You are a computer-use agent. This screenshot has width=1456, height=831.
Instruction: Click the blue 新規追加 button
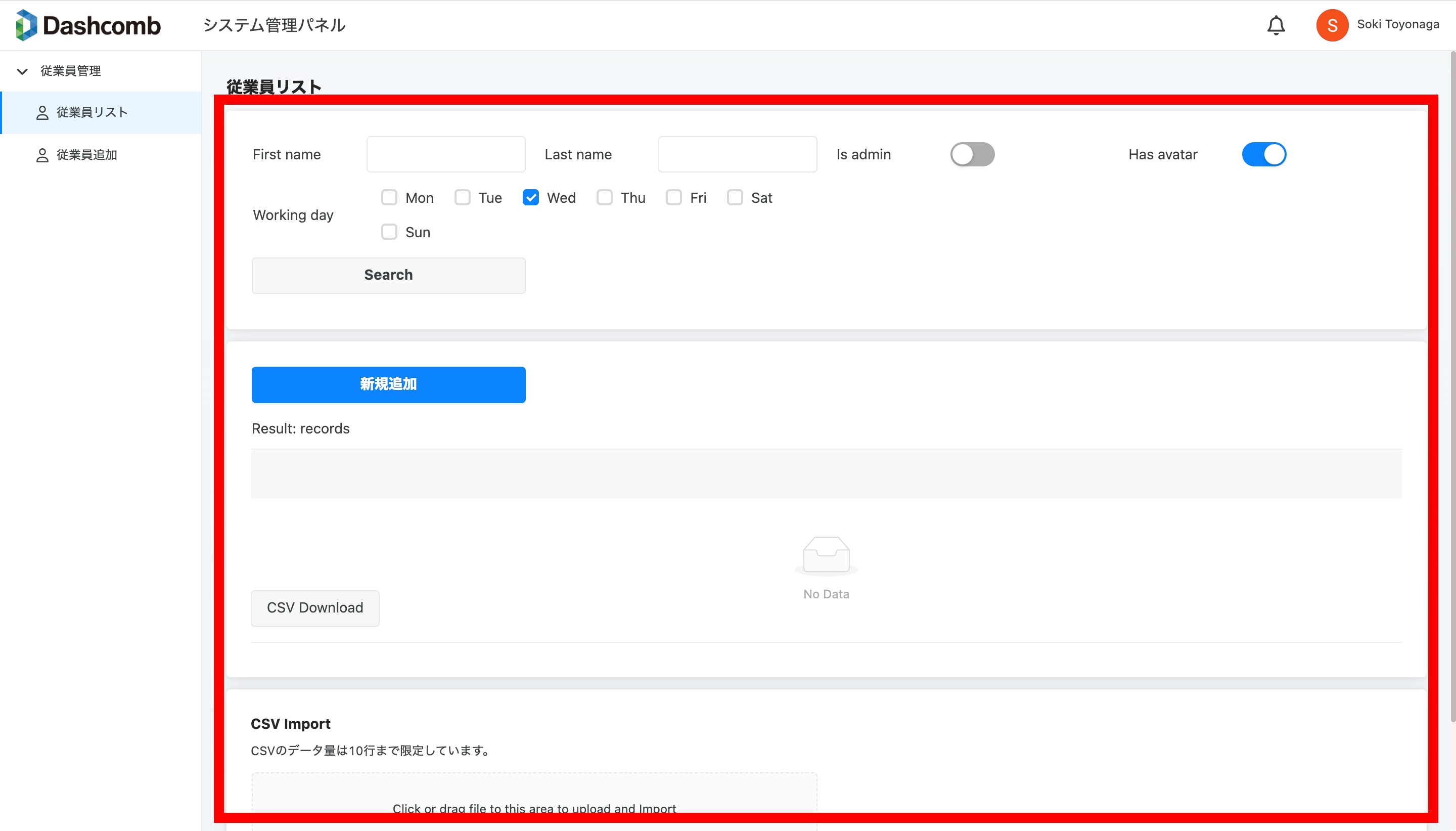pyautogui.click(x=388, y=384)
